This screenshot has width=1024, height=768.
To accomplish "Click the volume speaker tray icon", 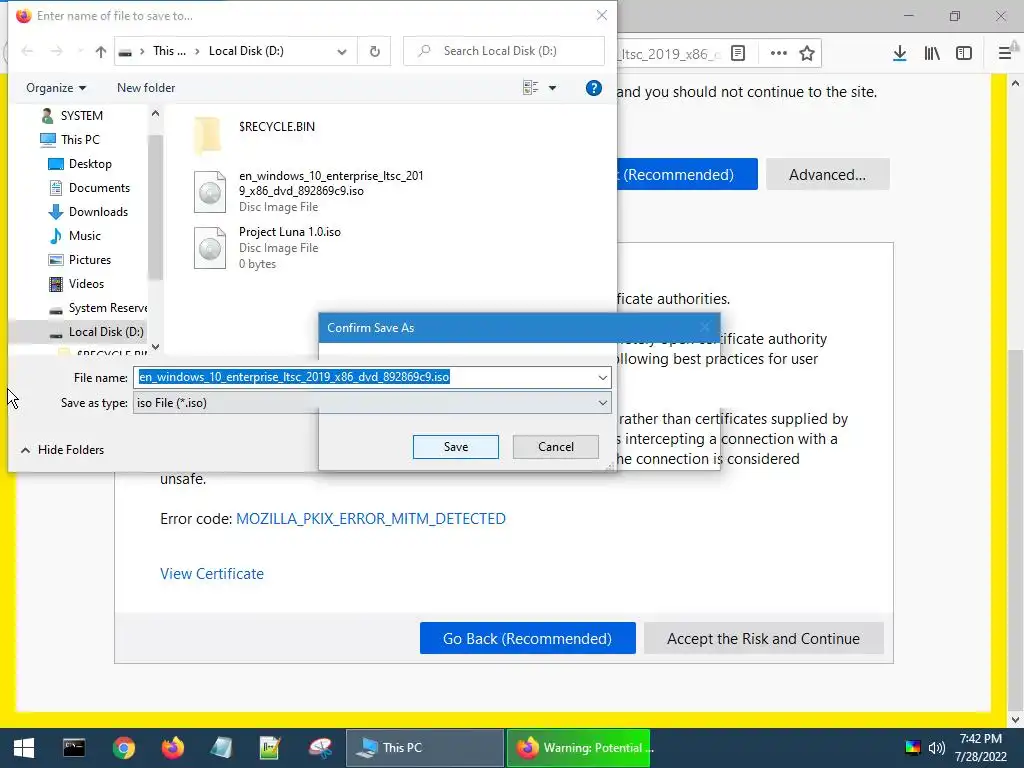I will [x=937, y=748].
